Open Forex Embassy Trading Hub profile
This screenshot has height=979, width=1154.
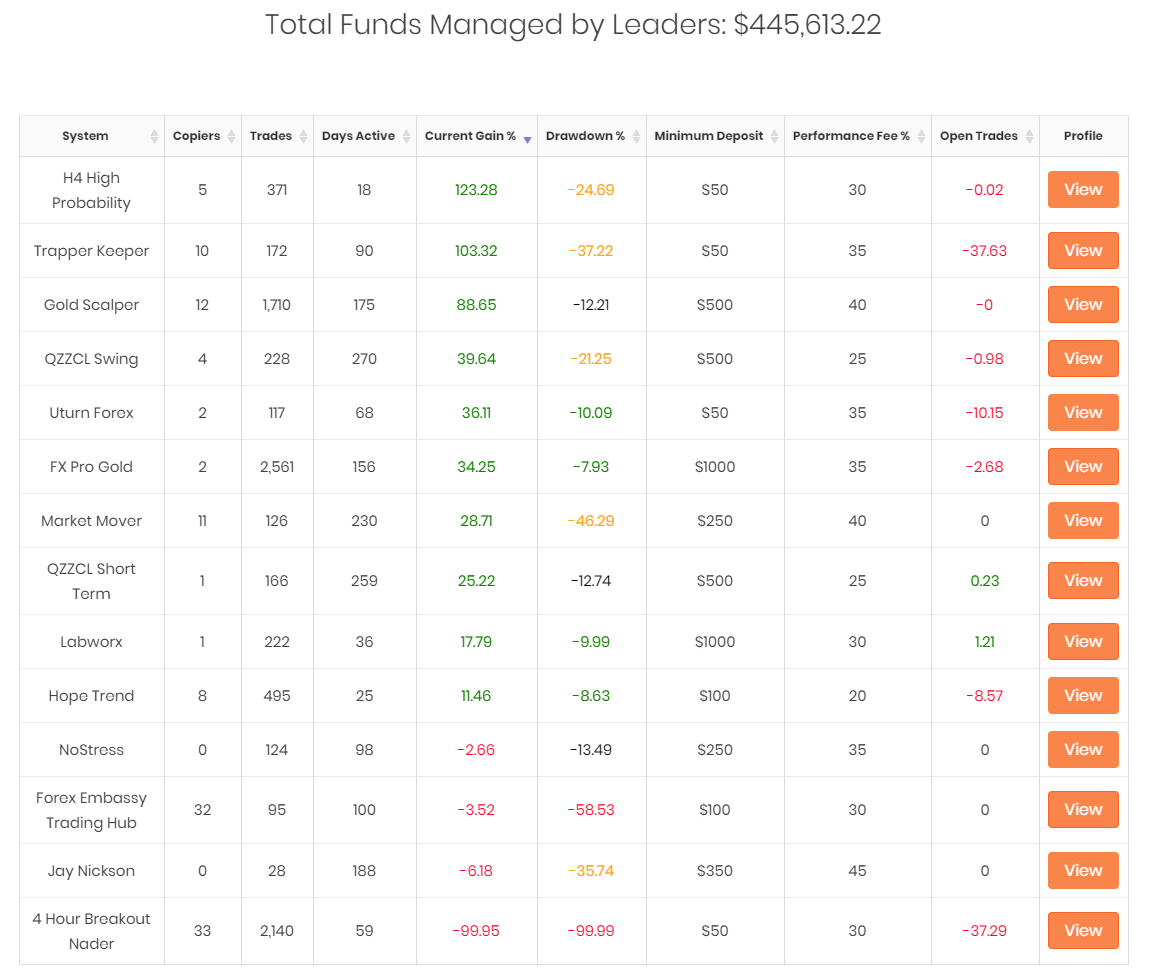(1083, 810)
